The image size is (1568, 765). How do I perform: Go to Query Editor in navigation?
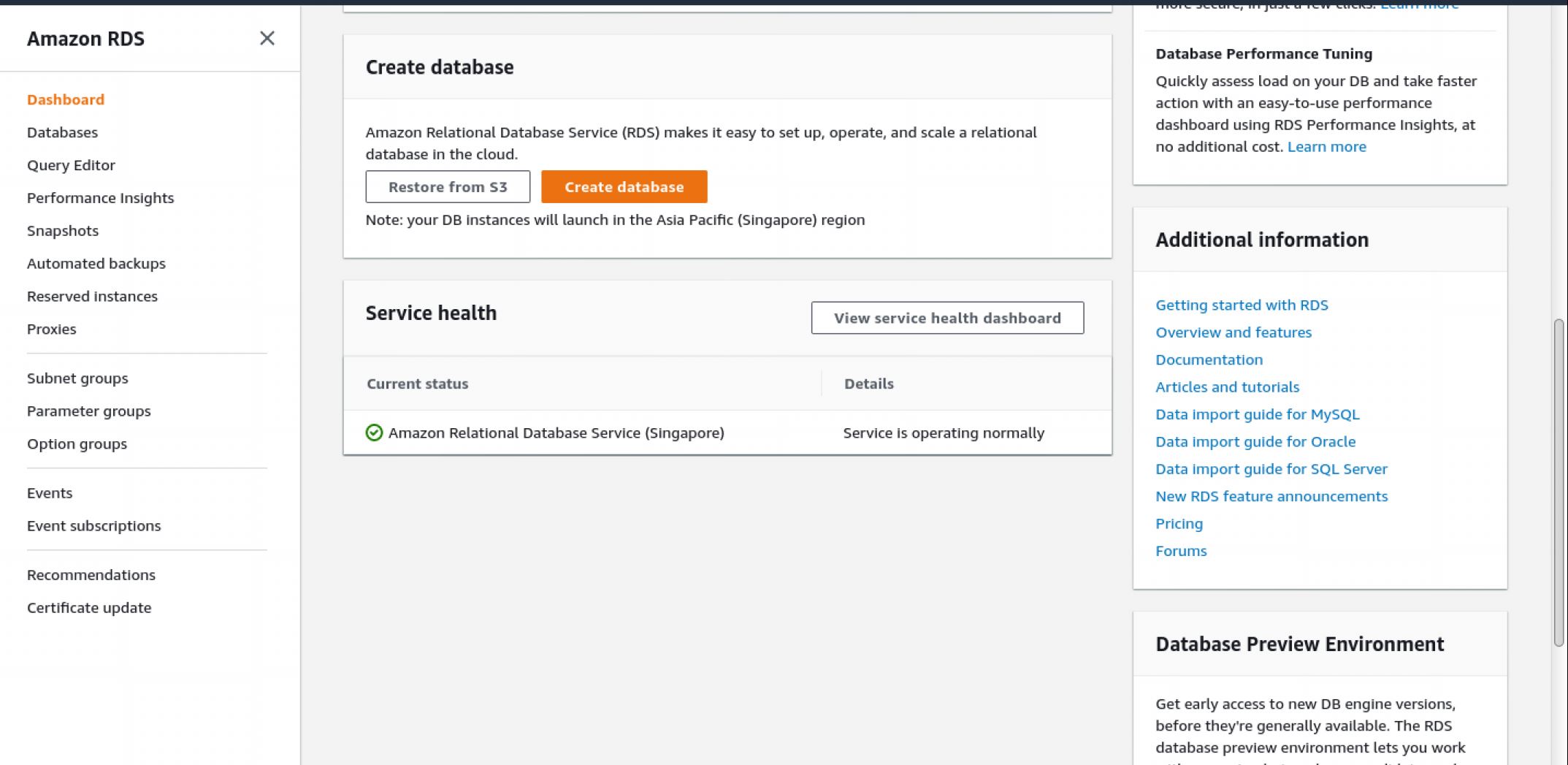(x=71, y=165)
